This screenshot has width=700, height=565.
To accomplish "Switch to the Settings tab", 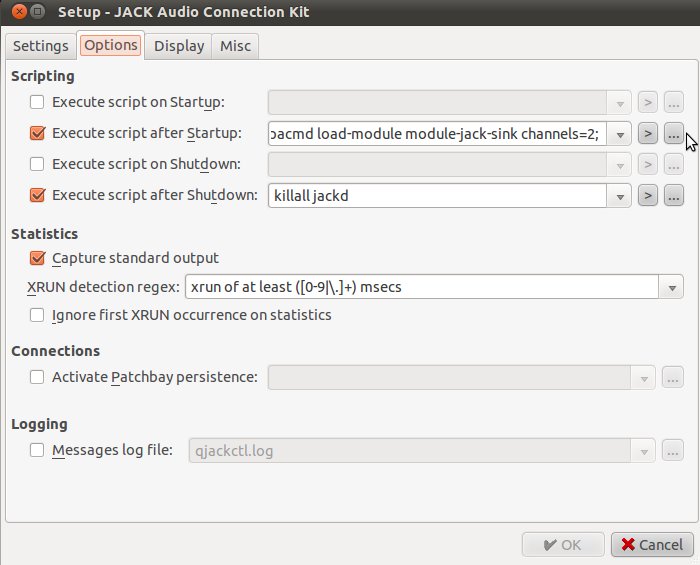I will (41, 46).
